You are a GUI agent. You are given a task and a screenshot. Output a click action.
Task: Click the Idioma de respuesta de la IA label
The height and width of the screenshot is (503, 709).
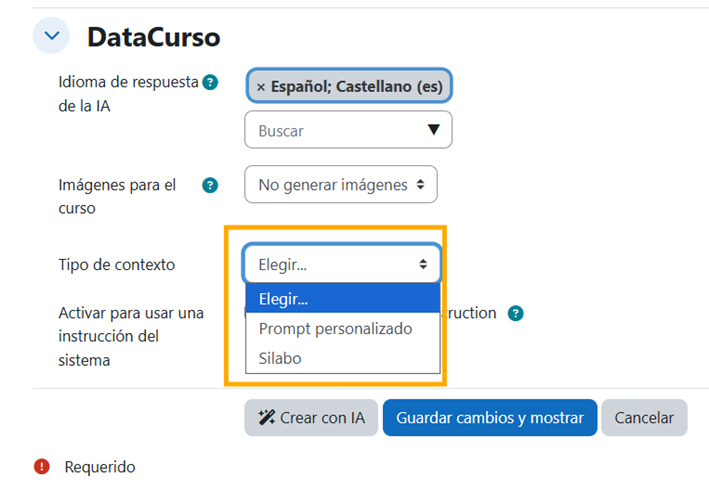pyautogui.click(x=128, y=94)
